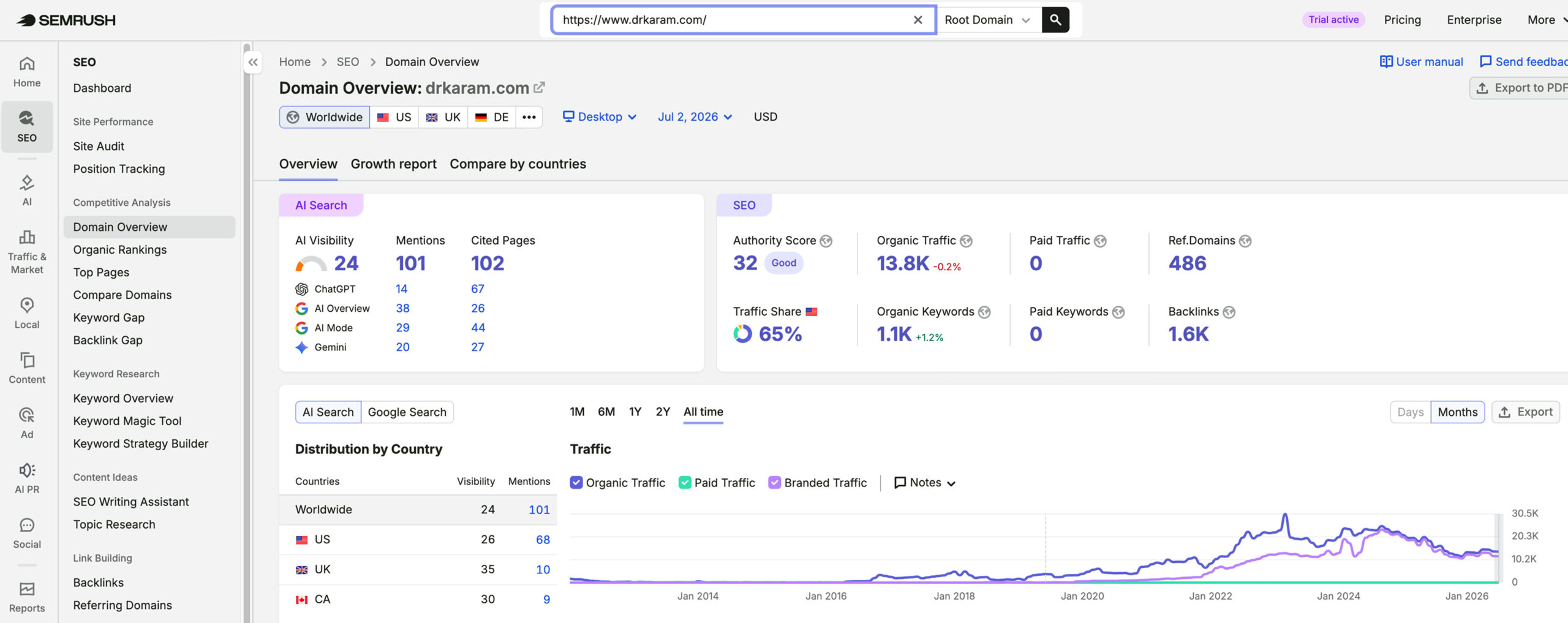
Task: Switch chart granularity to Days
Action: [1410, 412]
